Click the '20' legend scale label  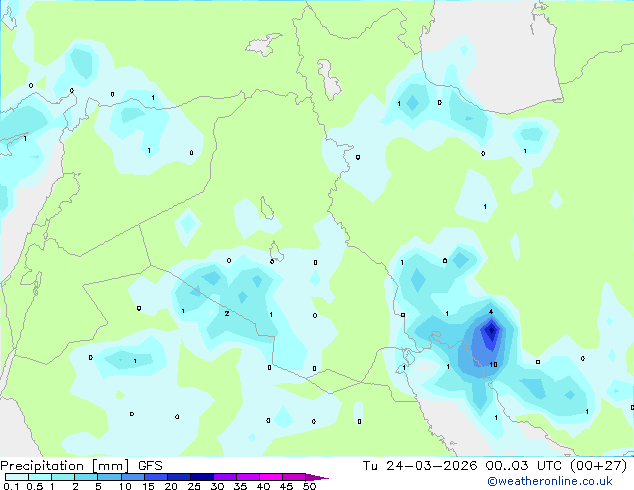[171, 486]
